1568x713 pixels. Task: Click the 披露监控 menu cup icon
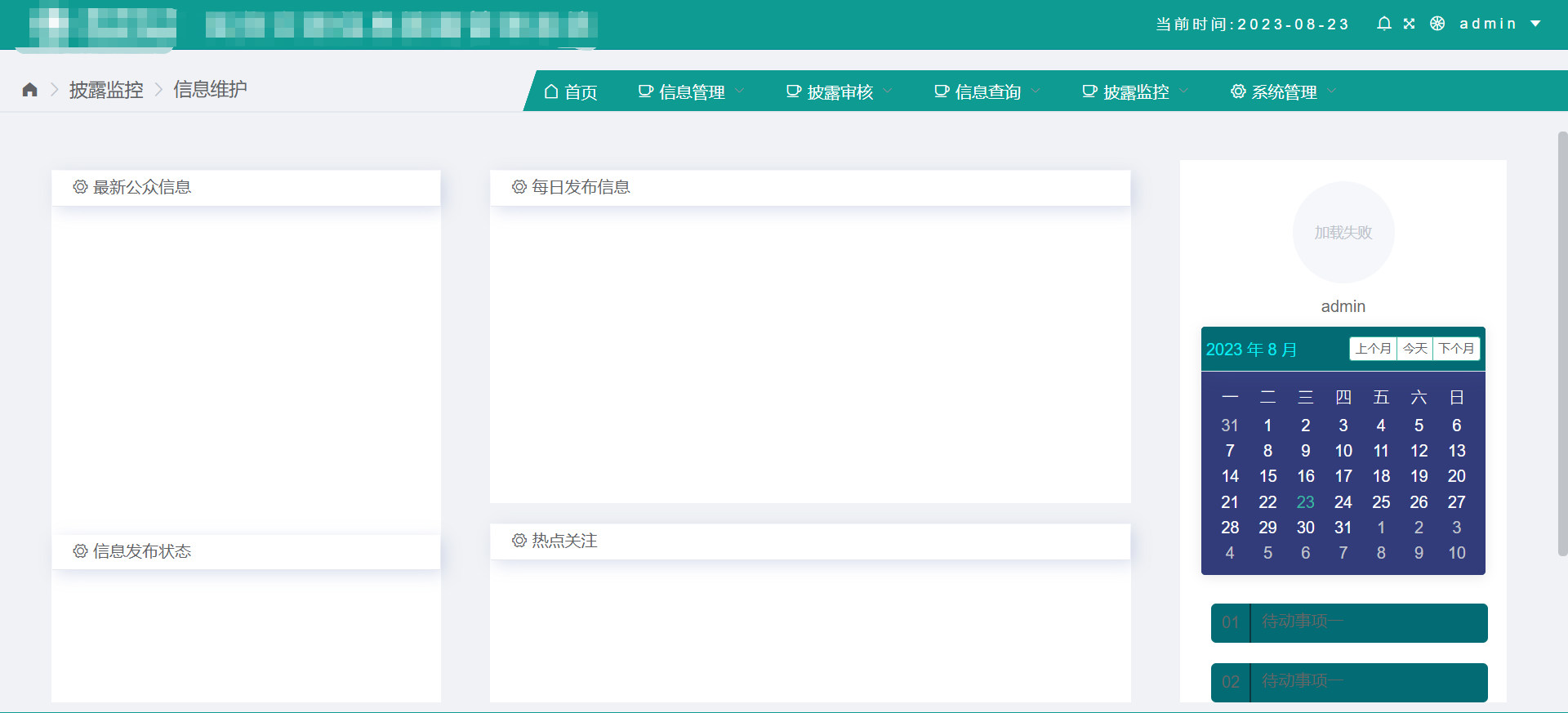1089,91
